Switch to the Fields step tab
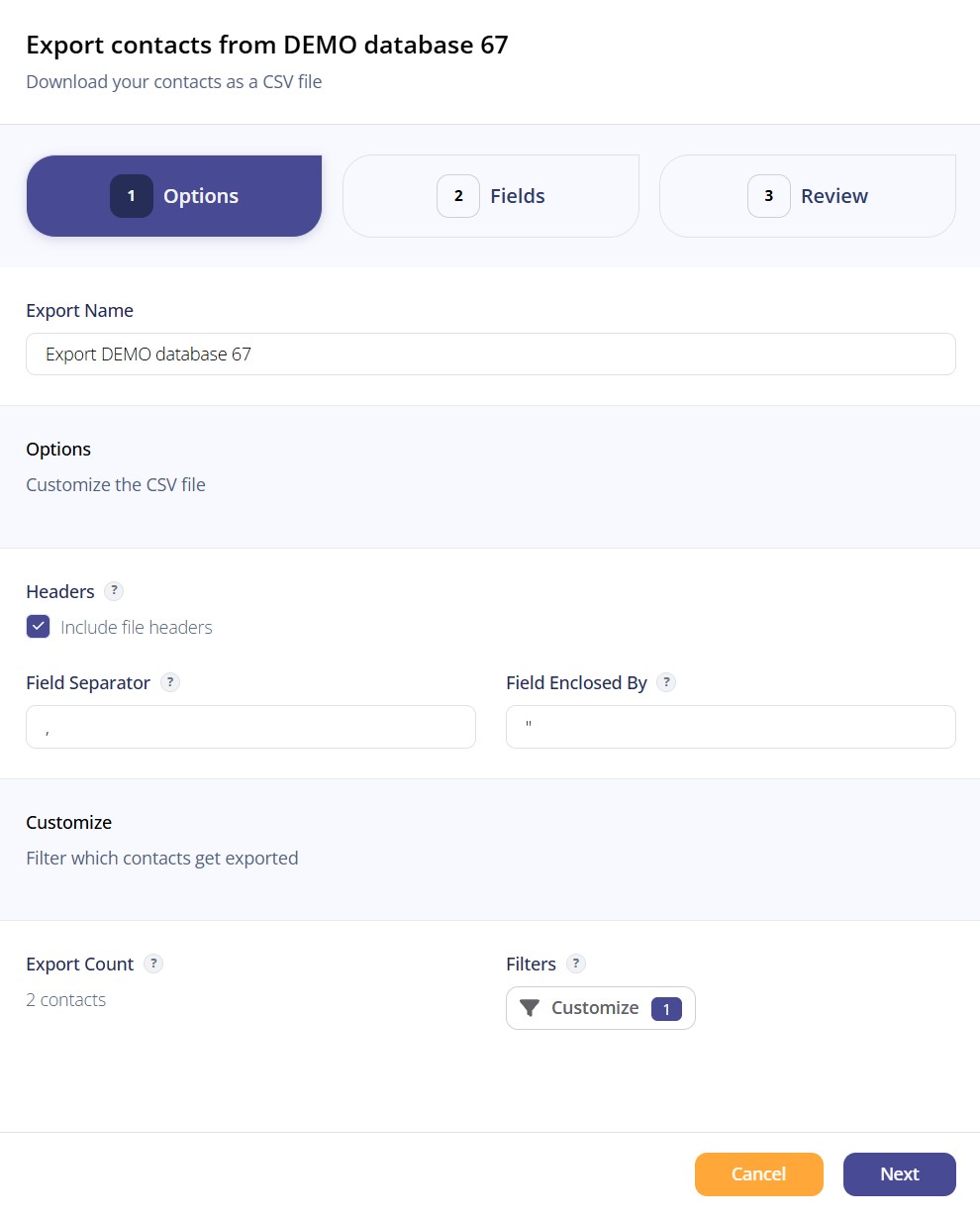 (491, 196)
